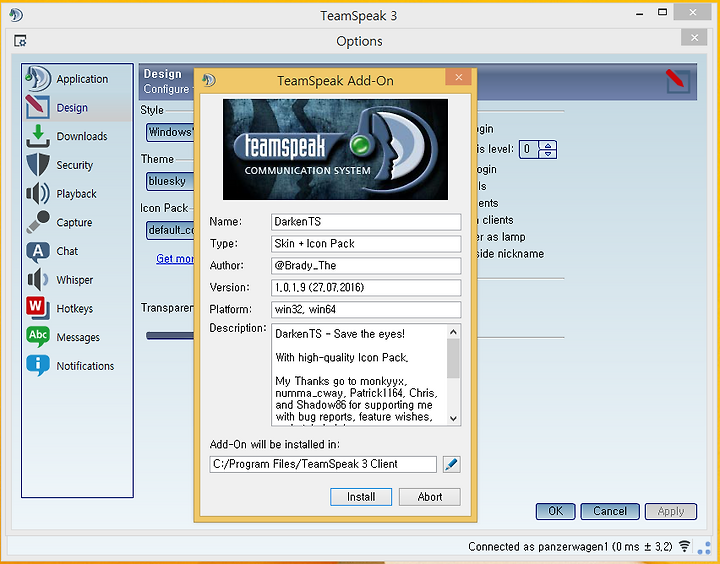Increase the level spinner value
720x564 pixels.
548,145
